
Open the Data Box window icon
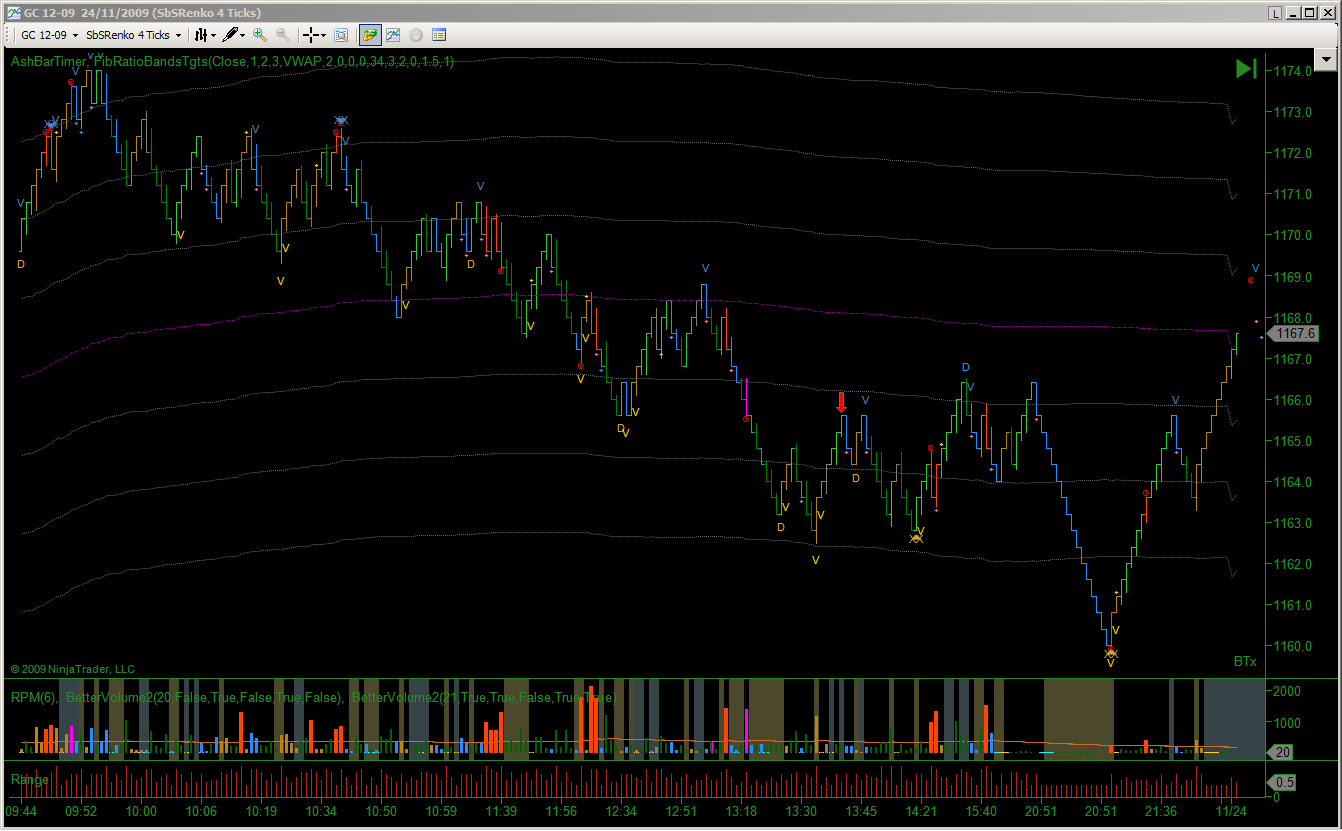341,35
